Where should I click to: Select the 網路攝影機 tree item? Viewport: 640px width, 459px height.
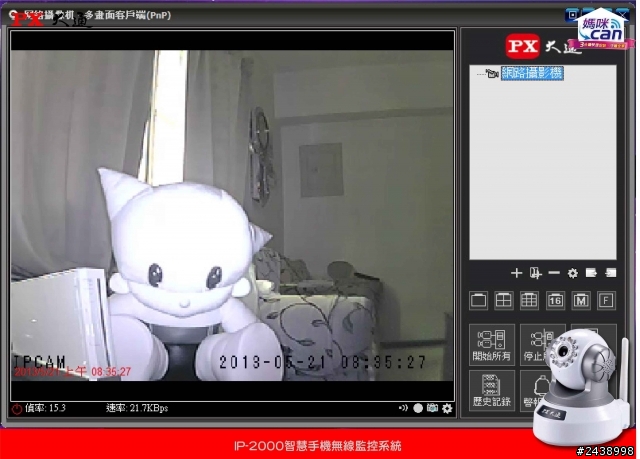[x=532, y=73]
